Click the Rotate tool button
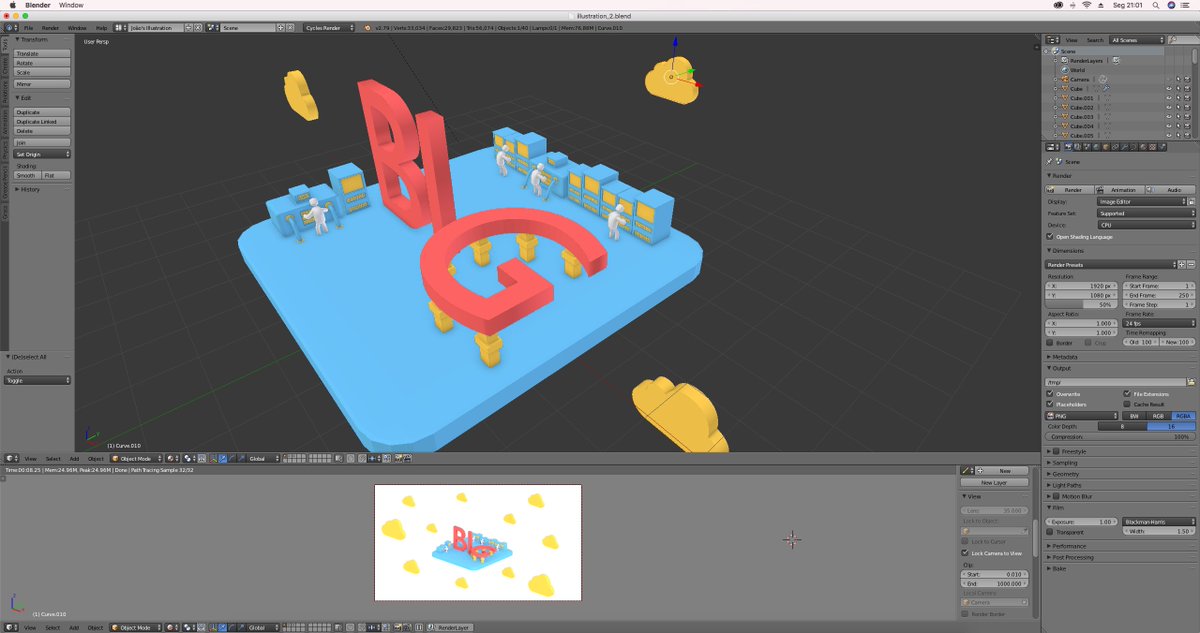Screen dimensions: 1200x633 click(42, 63)
